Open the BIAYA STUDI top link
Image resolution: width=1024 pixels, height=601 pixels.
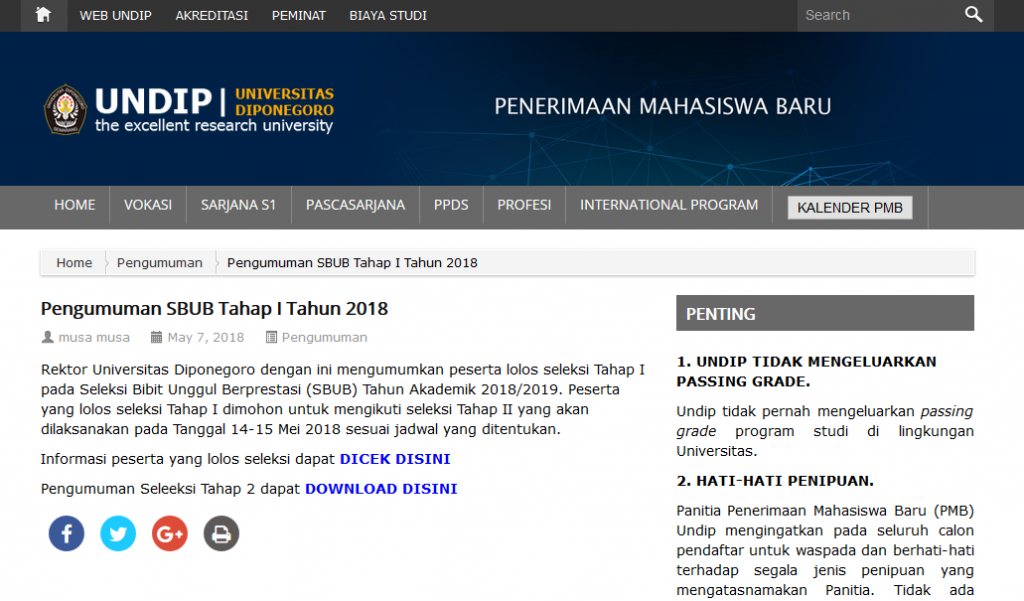[388, 15]
